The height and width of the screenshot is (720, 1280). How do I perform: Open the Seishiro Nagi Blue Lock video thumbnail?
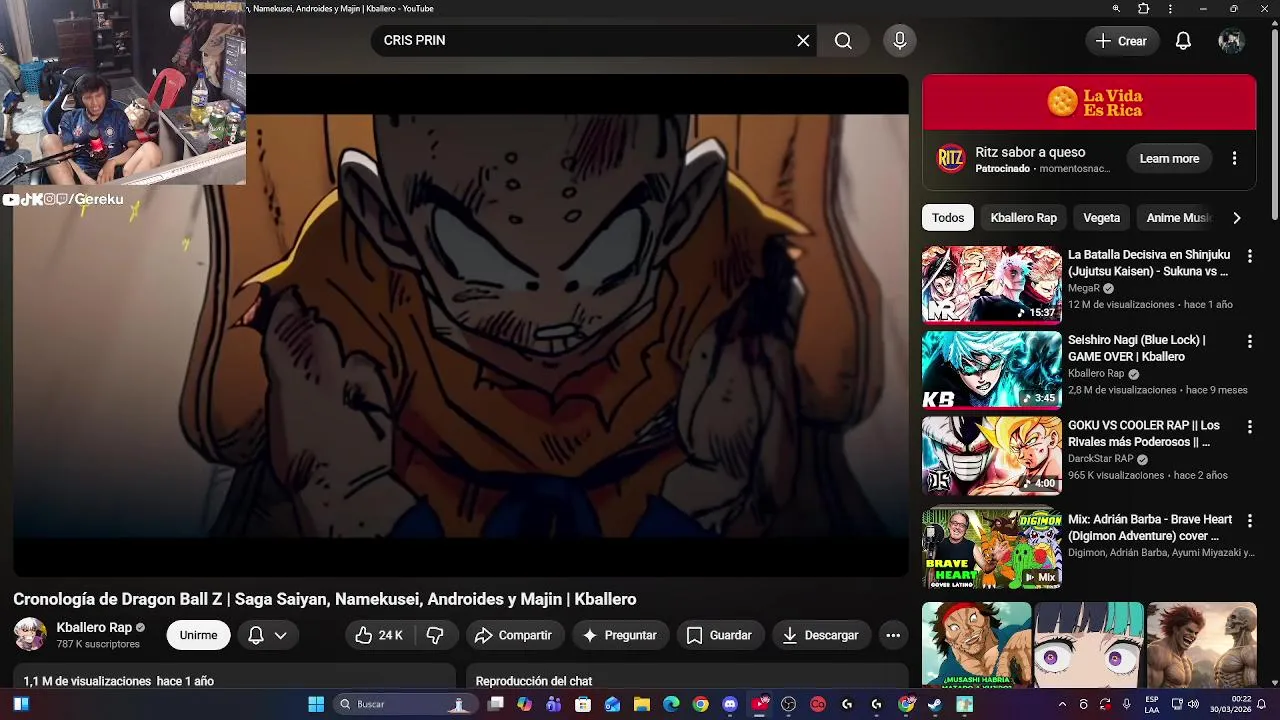(991, 370)
